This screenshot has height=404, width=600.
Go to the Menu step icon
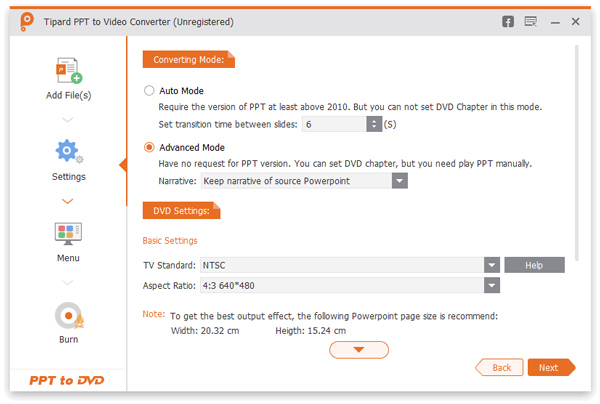point(68,233)
